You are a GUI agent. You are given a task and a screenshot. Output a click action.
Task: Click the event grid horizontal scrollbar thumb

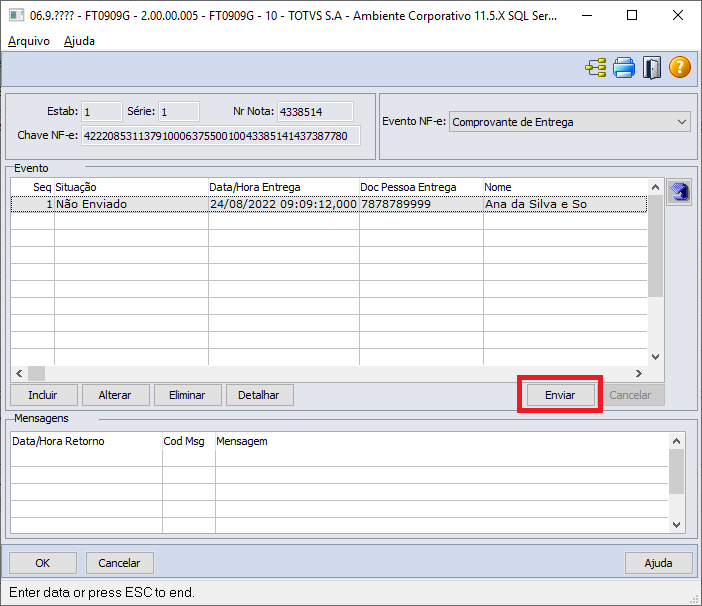click(37, 373)
